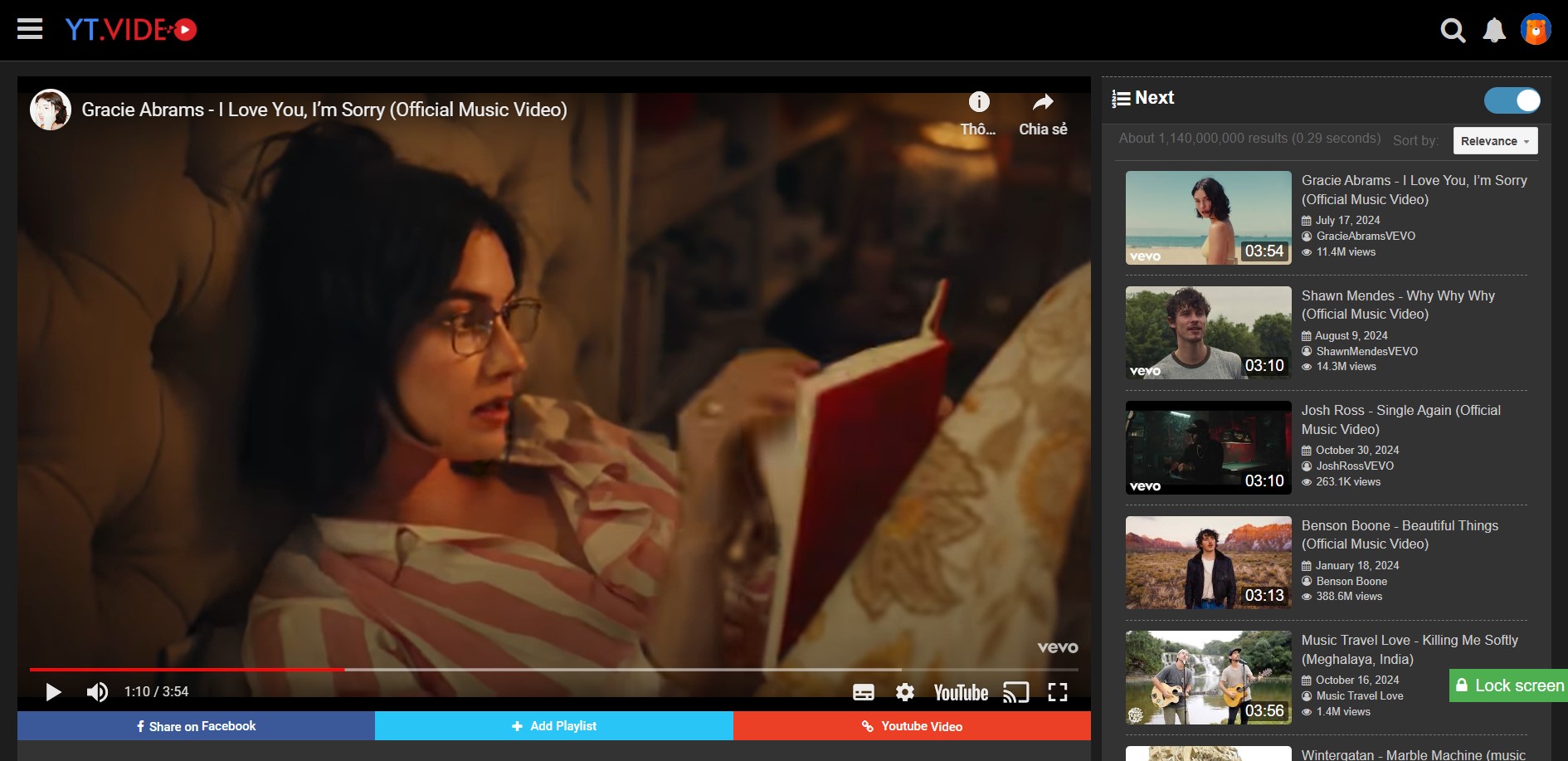Click the vevo watermark in the player
This screenshot has width=1568, height=761.
(x=1058, y=647)
